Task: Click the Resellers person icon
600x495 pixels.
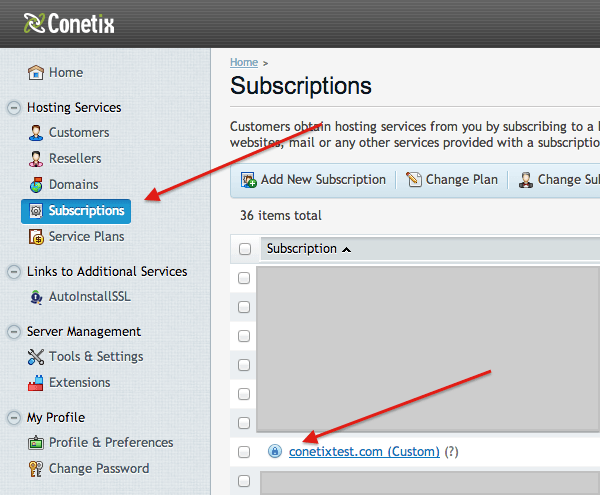Action: click(x=36, y=158)
